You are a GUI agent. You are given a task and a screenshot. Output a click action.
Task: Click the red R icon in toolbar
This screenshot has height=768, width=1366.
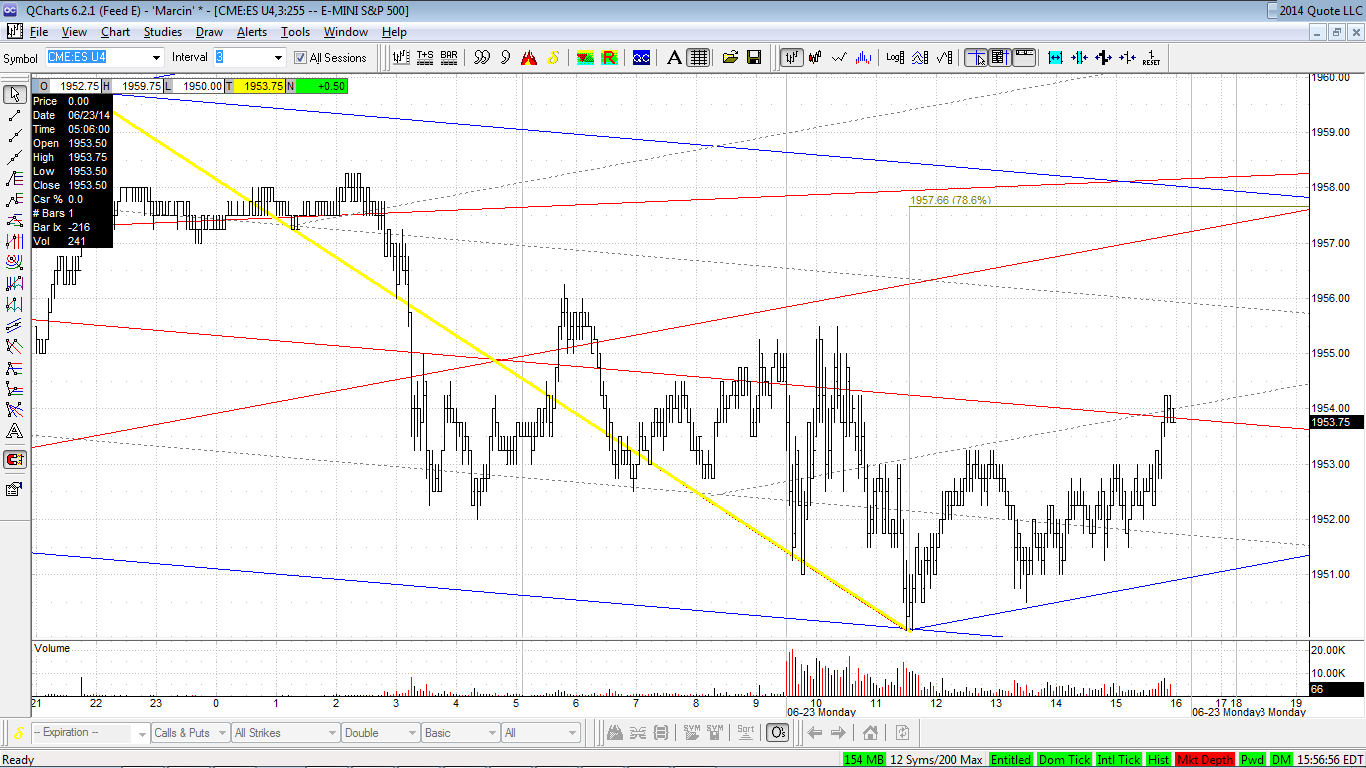[608, 58]
